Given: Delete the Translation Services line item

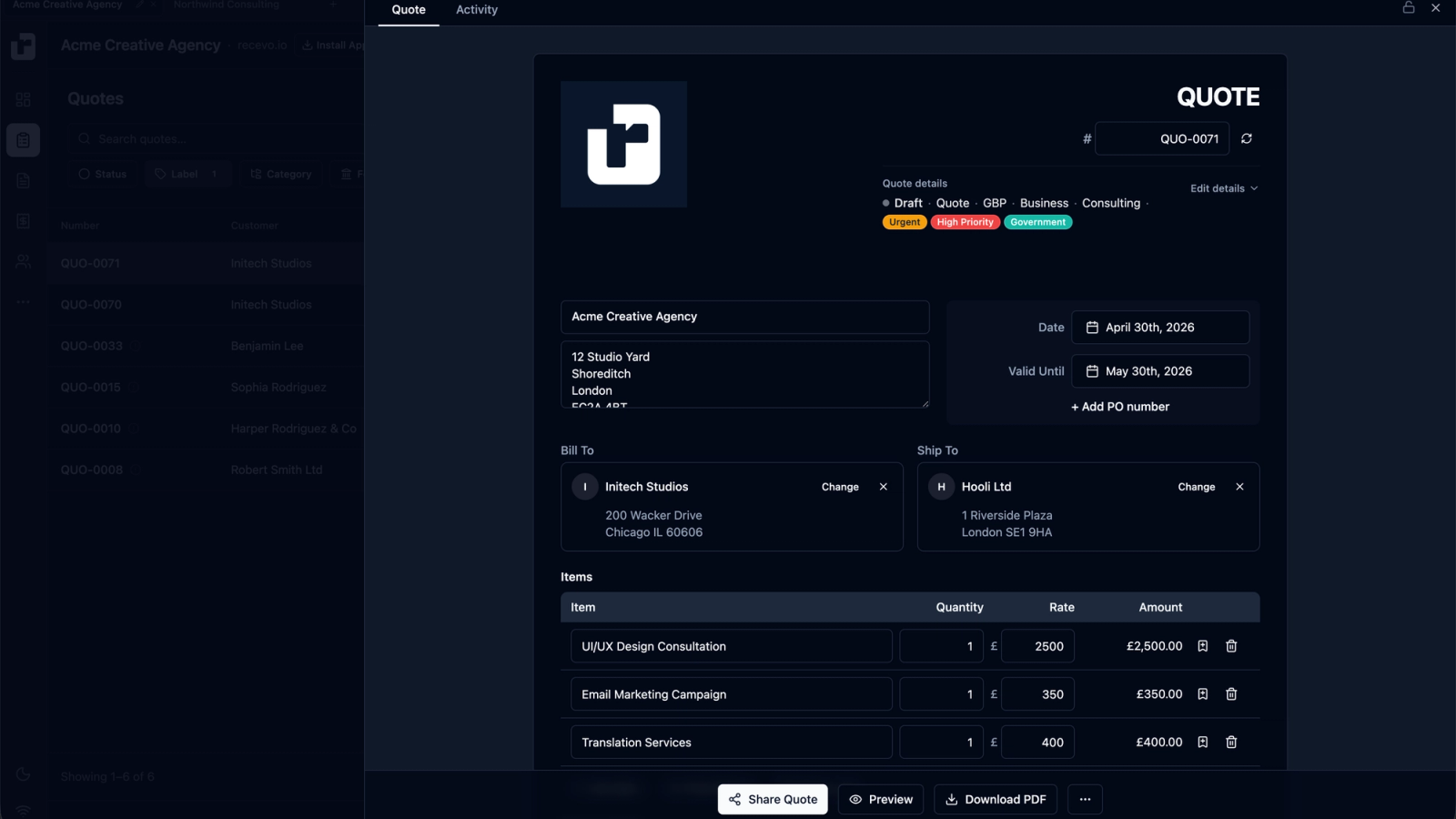Looking at the screenshot, I should 1231,743.
